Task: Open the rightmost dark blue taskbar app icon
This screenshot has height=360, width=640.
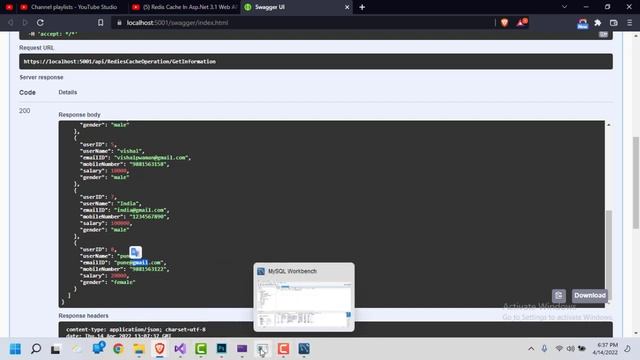Action: 304,349
